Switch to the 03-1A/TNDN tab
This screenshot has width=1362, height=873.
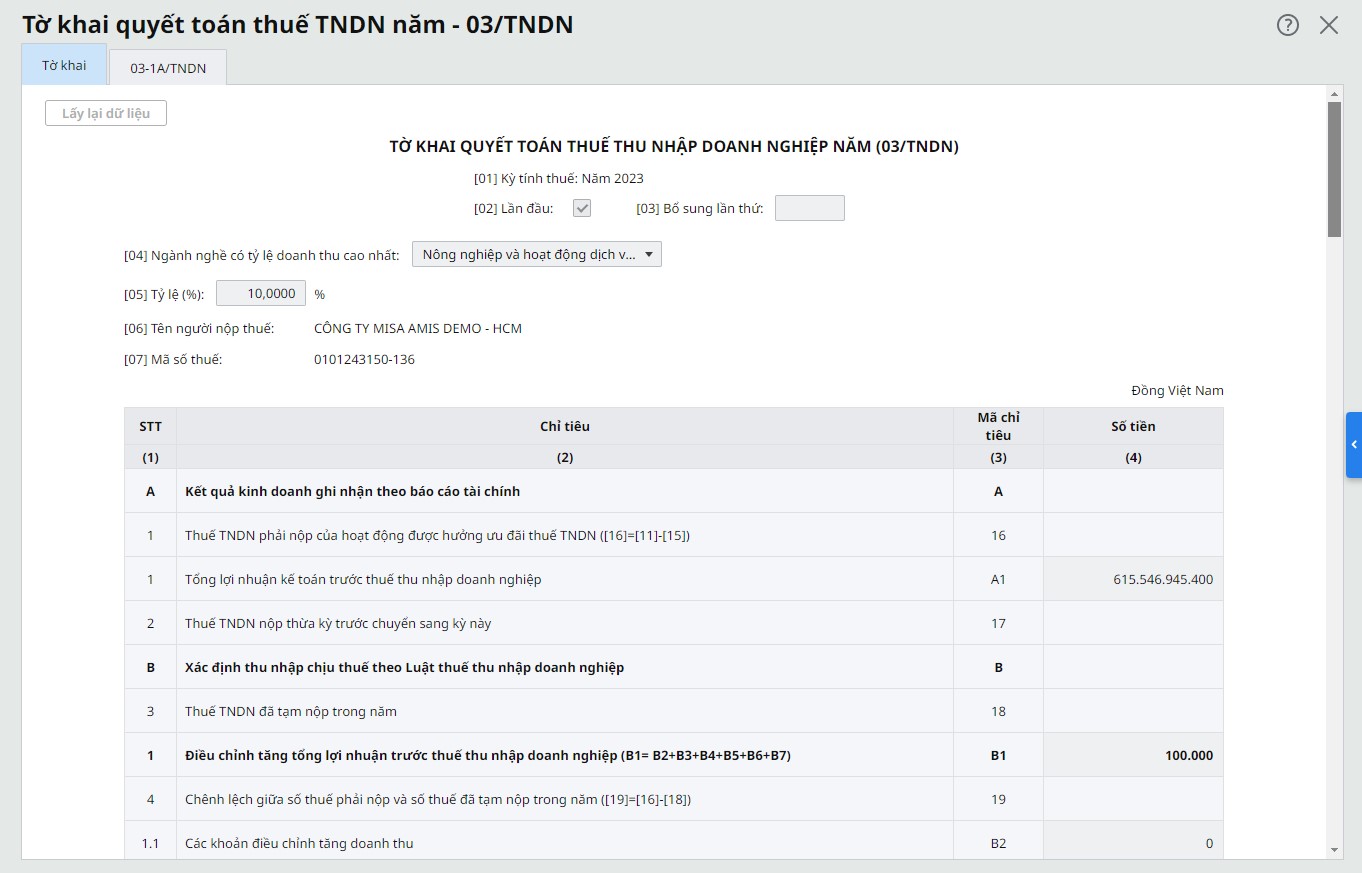click(168, 68)
